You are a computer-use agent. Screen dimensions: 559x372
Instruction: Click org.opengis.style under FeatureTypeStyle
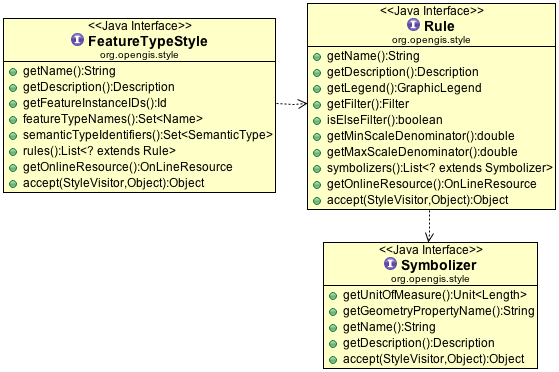[139, 55]
